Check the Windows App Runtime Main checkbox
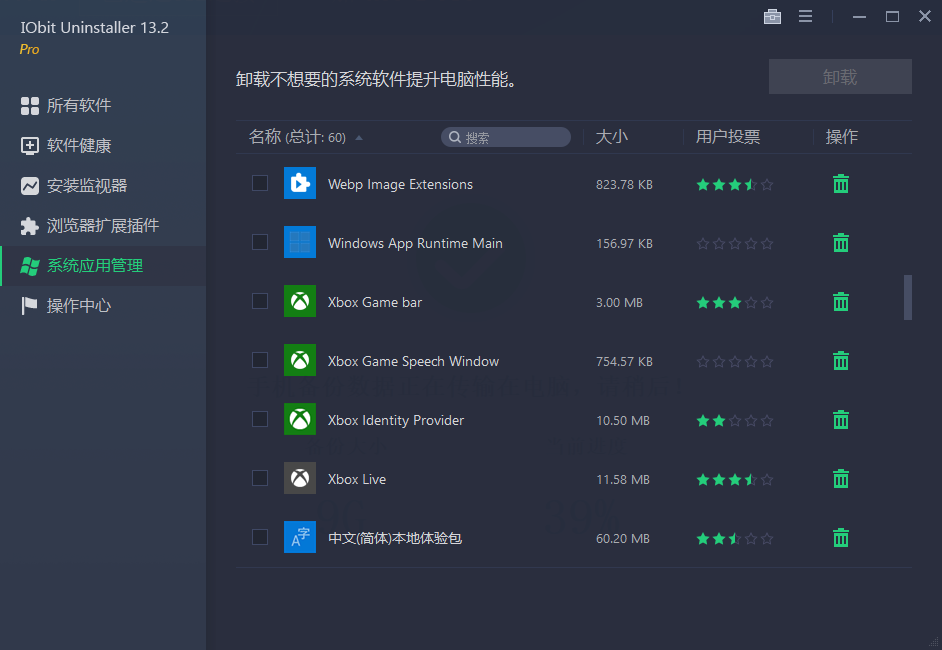Viewport: 942px width, 650px height. 260,242
